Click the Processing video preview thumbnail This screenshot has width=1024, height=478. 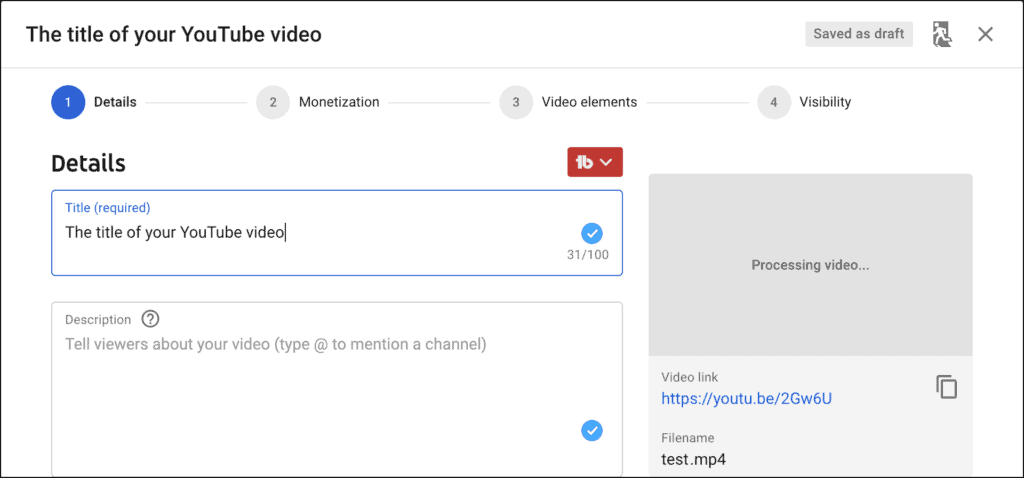pyautogui.click(x=810, y=265)
